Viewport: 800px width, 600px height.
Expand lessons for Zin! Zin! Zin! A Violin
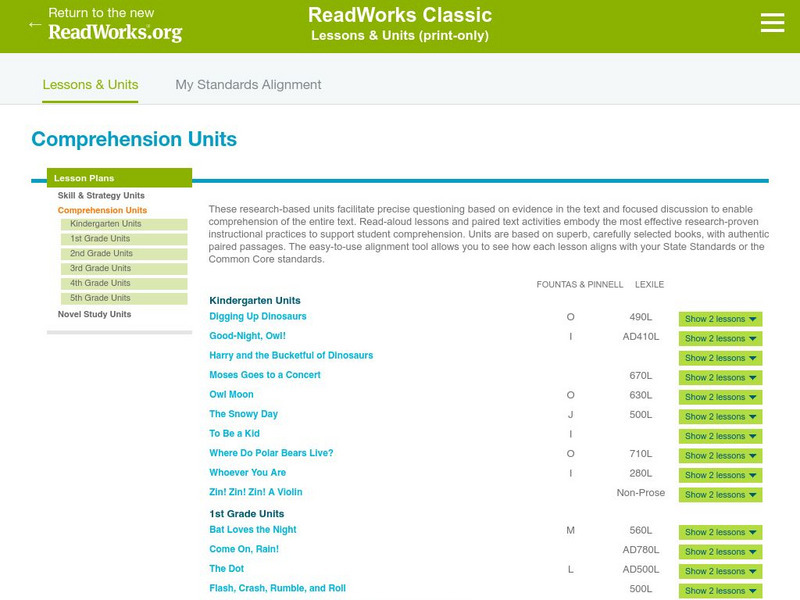click(x=720, y=494)
